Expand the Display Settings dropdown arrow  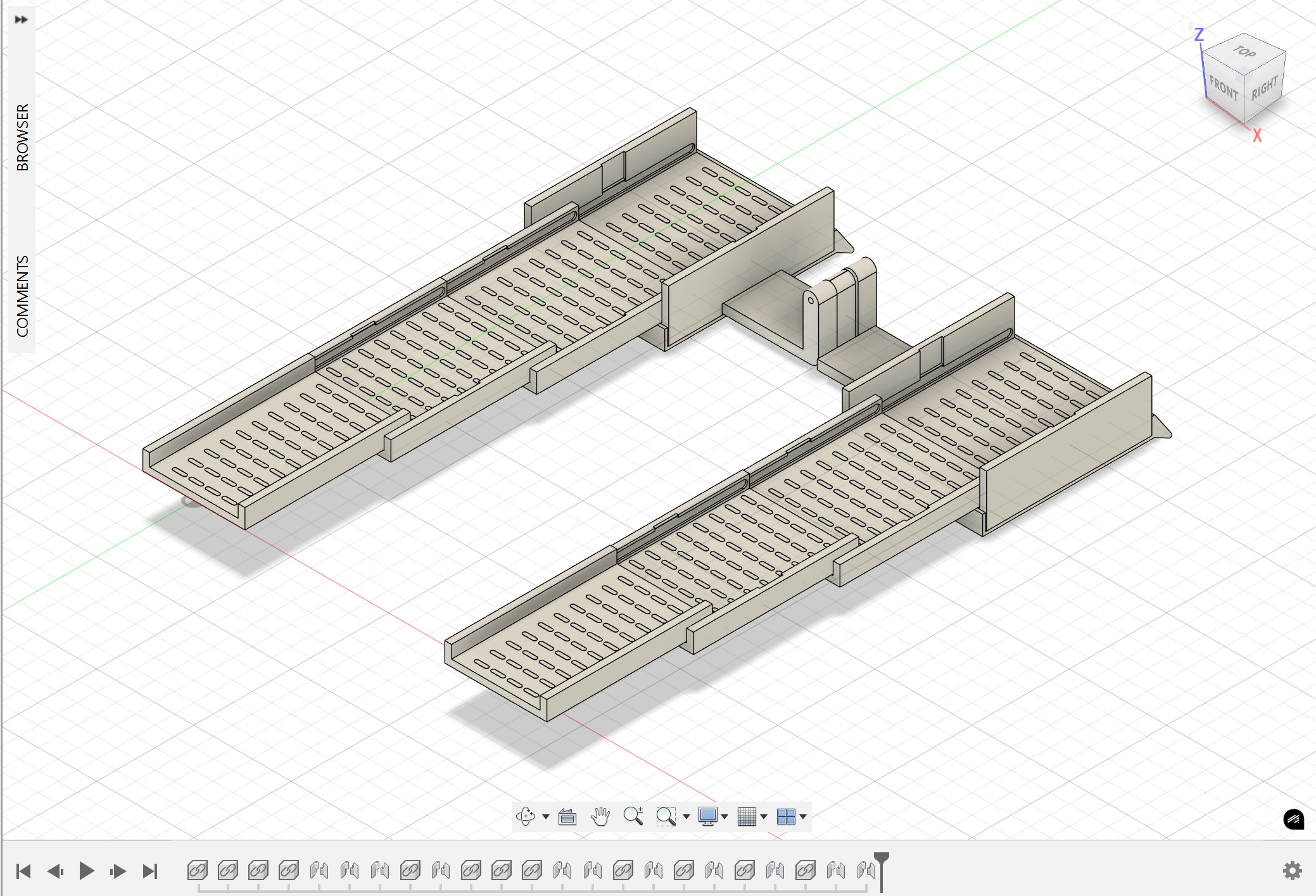pyautogui.click(x=724, y=817)
